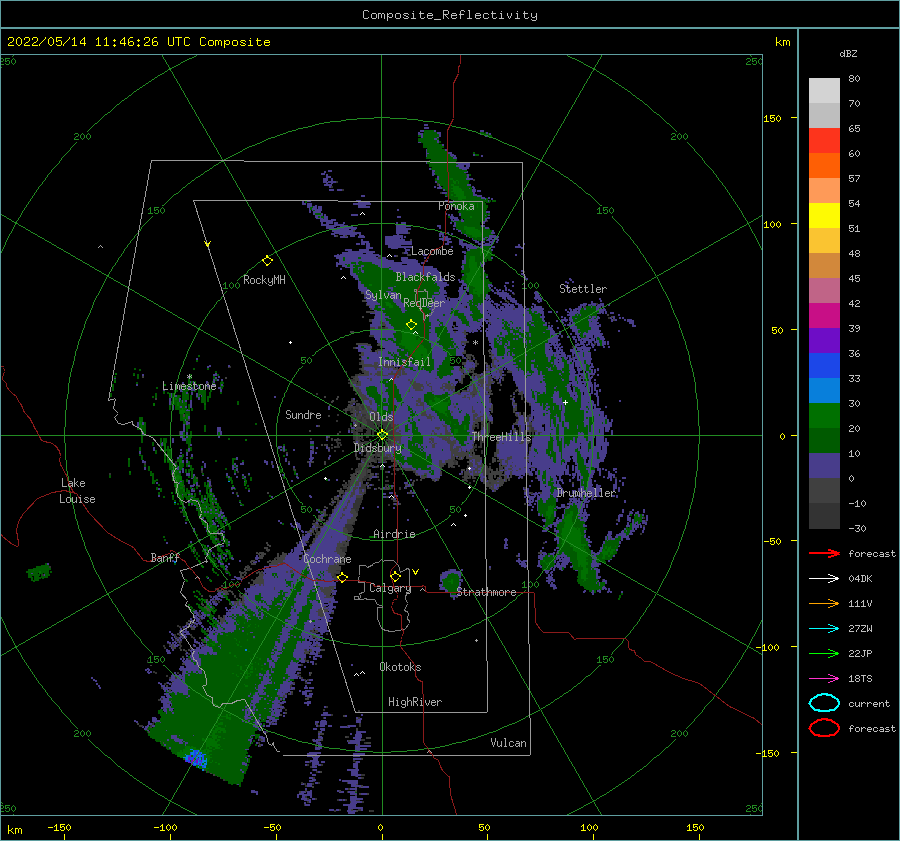Select the purple 39 dBZ legend swatch
The image size is (900, 841).
824,341
